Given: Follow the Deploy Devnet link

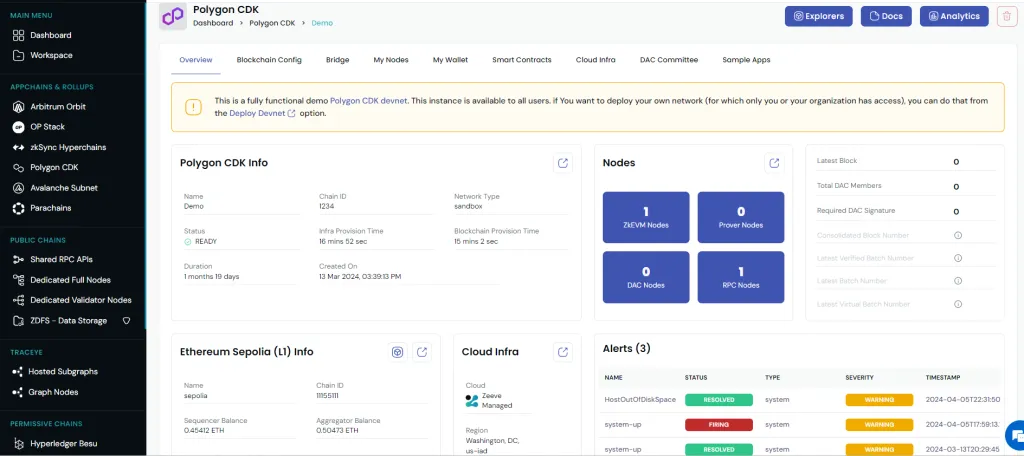Looking at the screenshot, I should pos(262,113).
